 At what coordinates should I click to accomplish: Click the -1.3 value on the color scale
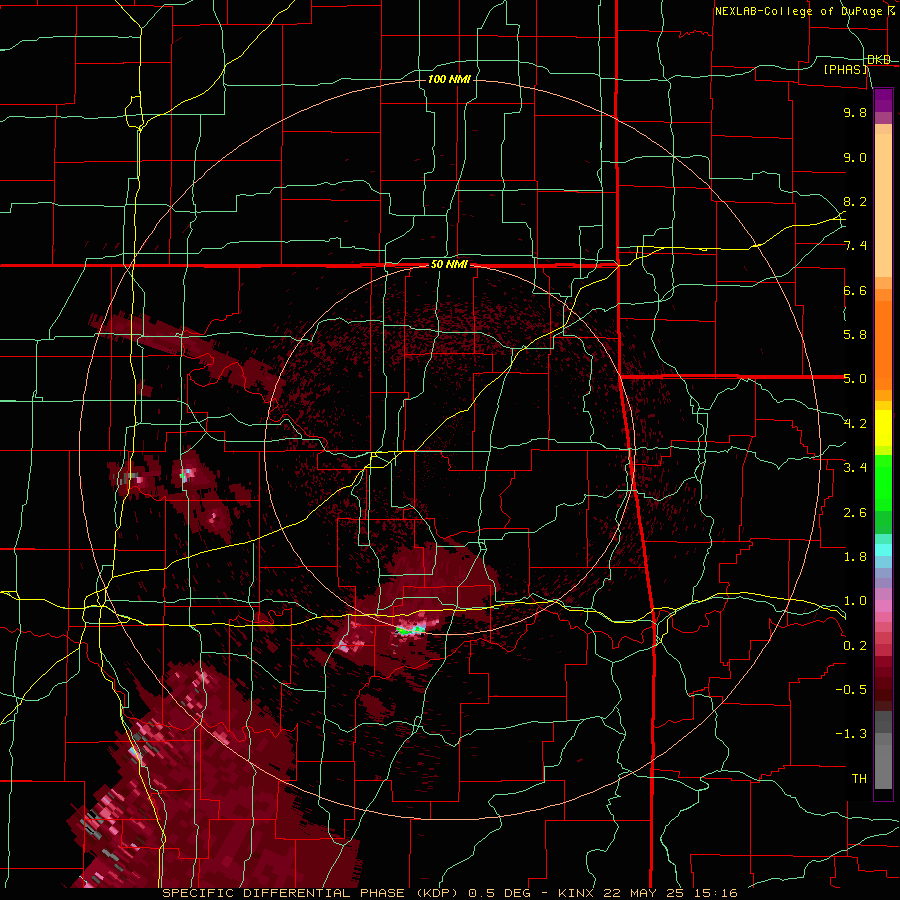click(x=851, y=734)
